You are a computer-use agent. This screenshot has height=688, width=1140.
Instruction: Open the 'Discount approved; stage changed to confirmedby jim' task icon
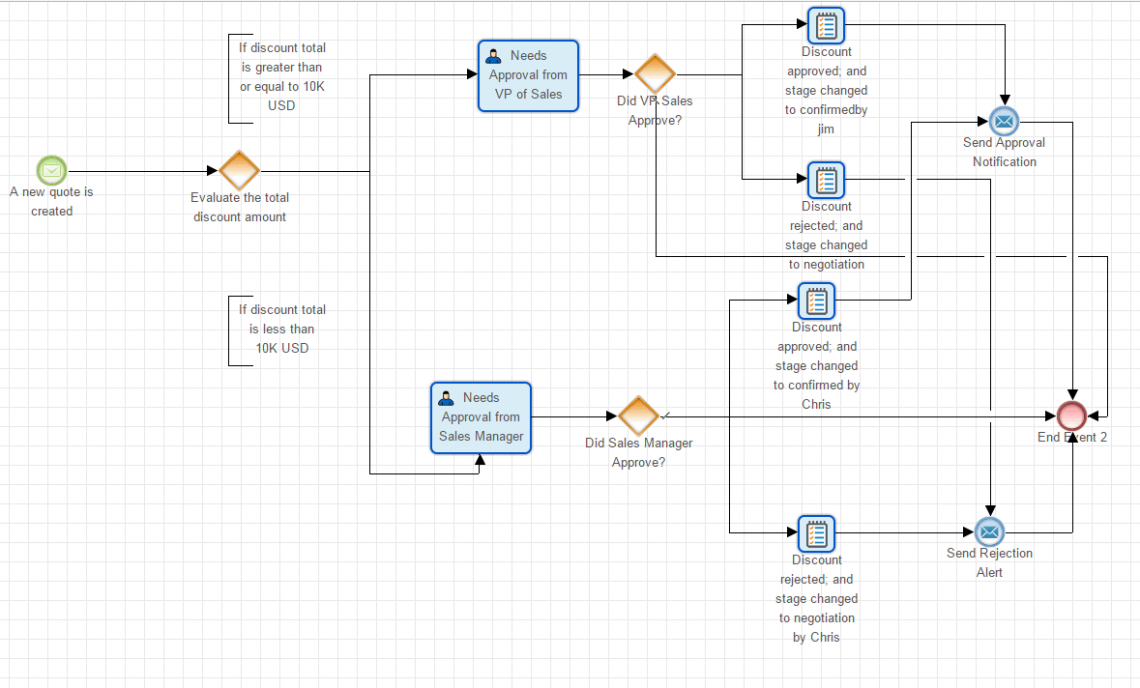826,25
